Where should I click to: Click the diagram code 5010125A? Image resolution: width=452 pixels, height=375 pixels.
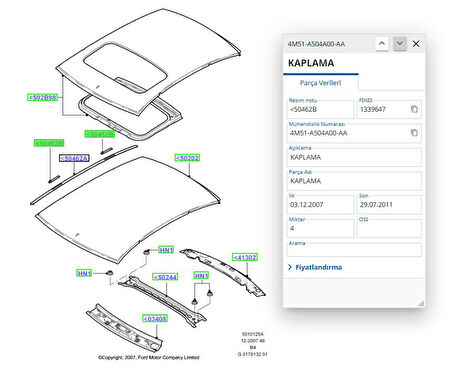click(x=252, y=334)
